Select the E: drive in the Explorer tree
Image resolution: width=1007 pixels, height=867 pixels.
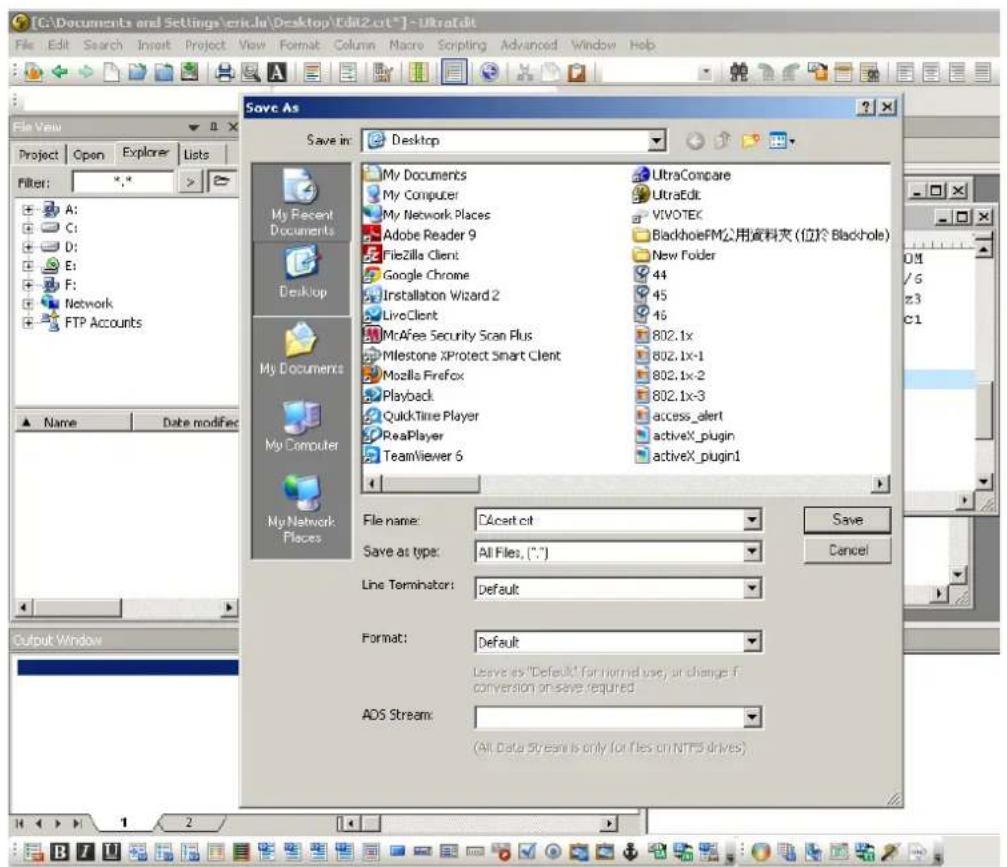[59, 266]
